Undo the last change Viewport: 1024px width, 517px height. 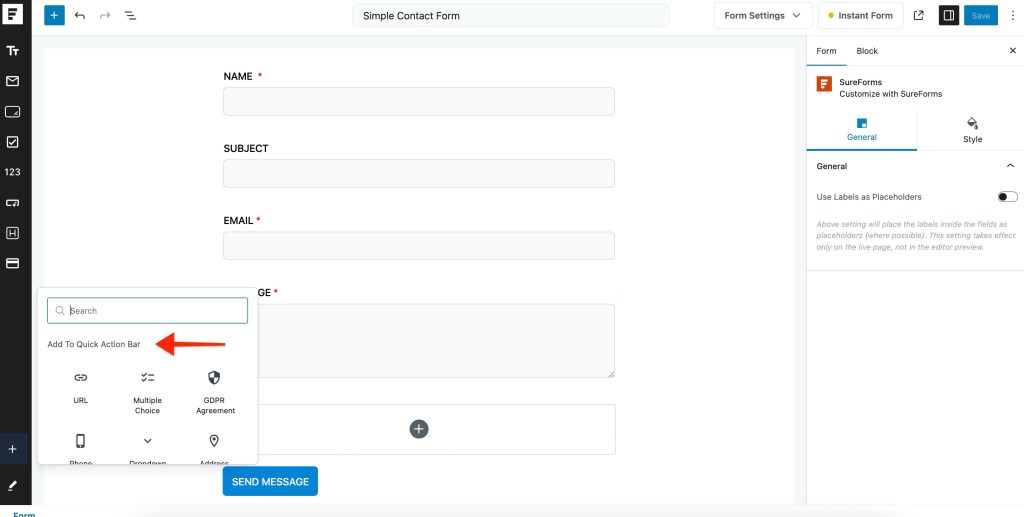tap(80, 15)
